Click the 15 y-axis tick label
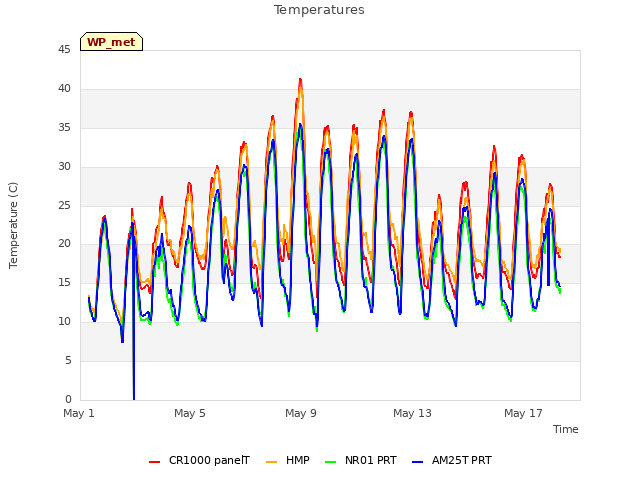This screenshot has width=640, height=480. (64, 282)
